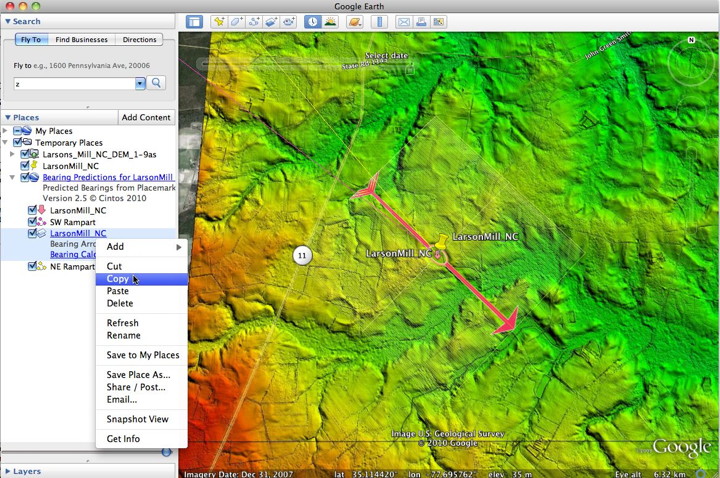Open the planet switcher toolbar icon
The height and width of the screenshot is (478, 720).
coord(354,21)
